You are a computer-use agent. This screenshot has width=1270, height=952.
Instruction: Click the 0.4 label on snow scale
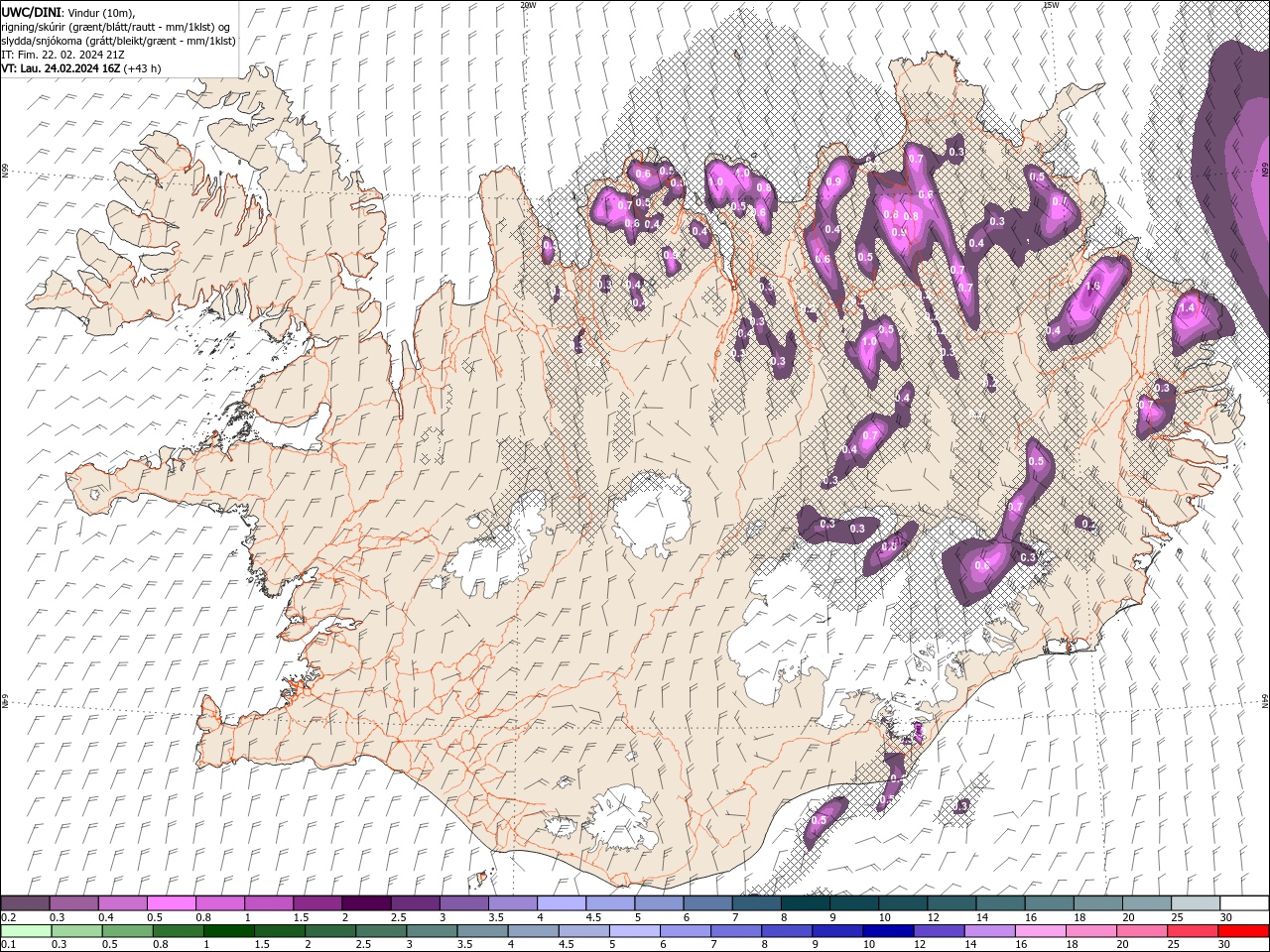point(105,917)
